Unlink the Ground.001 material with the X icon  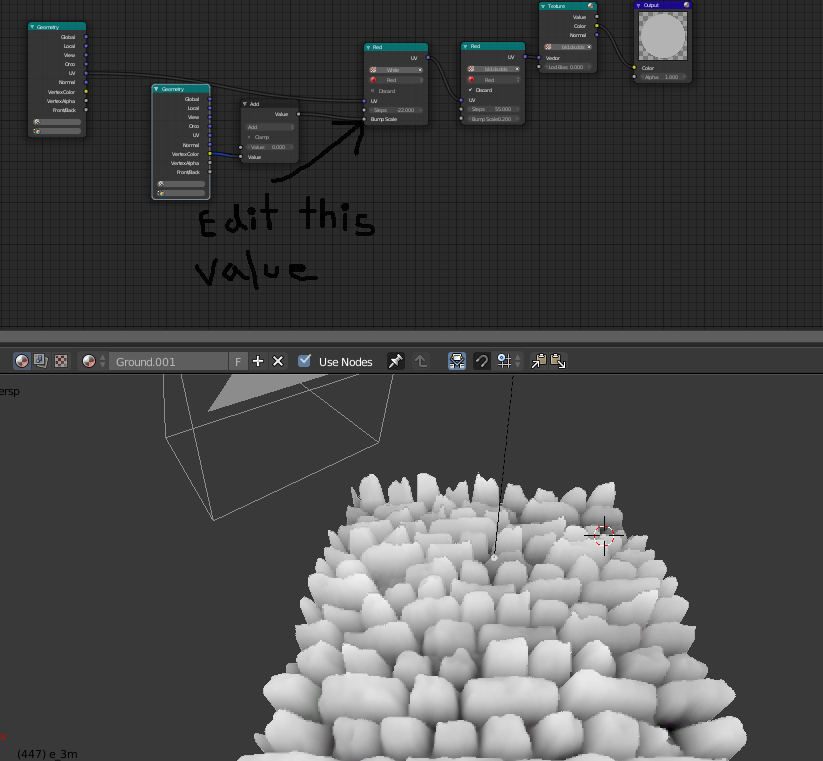(x=278, y=361)
